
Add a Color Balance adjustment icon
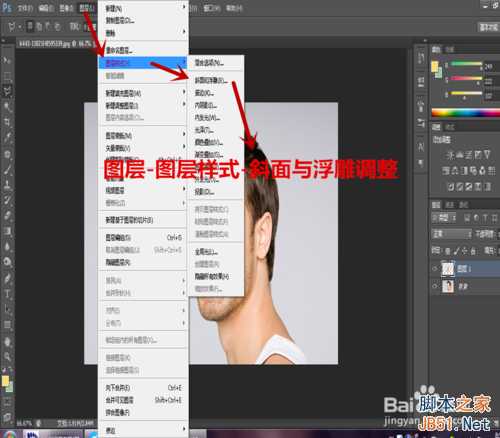455,171
